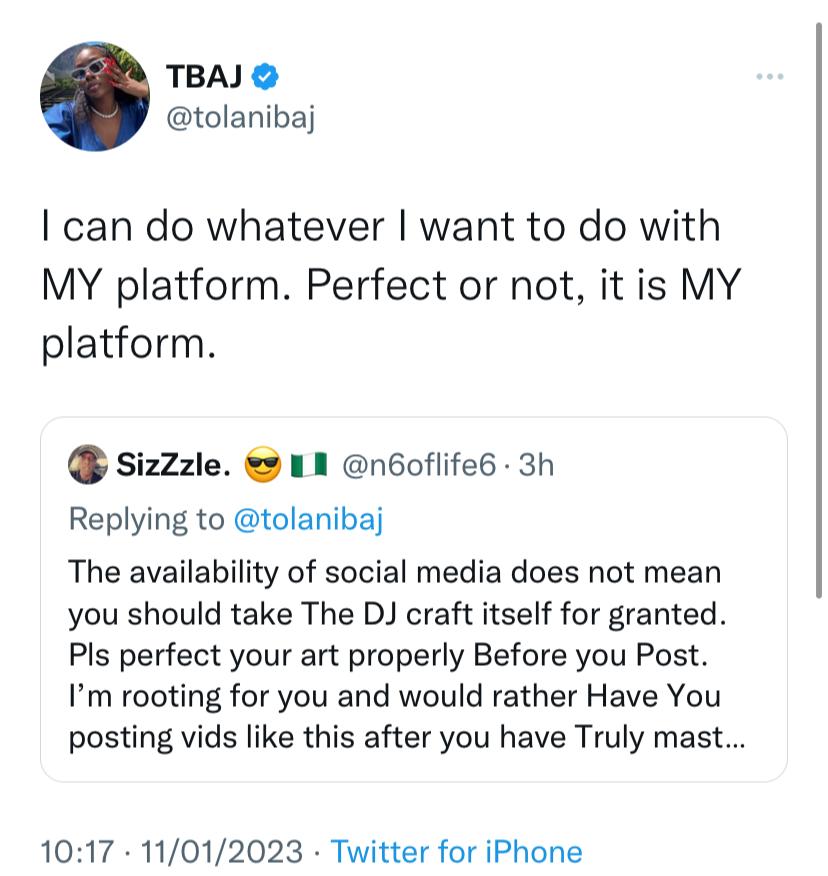
Task: Open TBAJ's profile picture
Action: click(95, 96)
